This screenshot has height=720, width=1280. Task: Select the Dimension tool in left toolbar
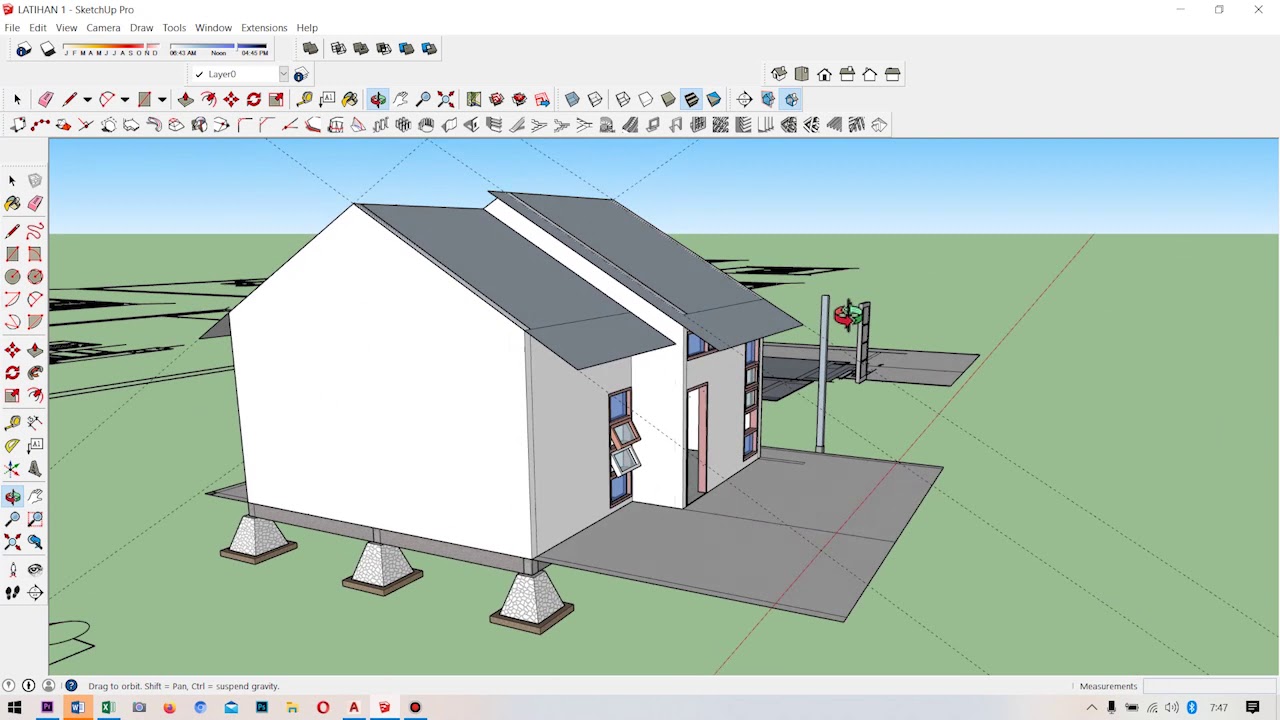(35, 421)
